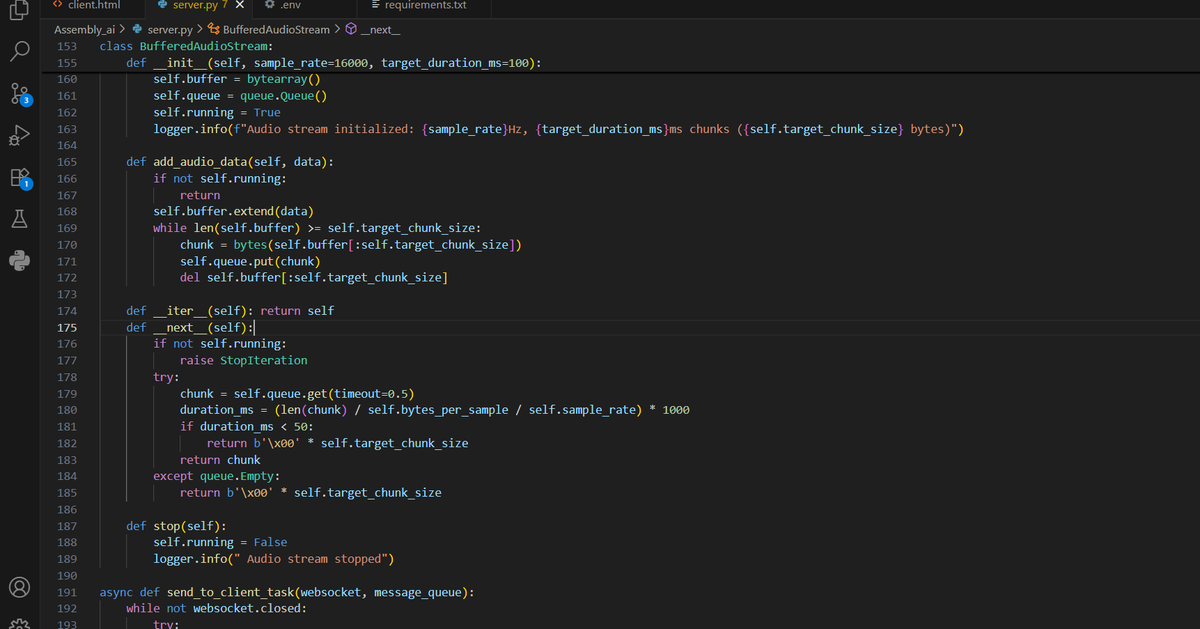Click self.queue = queue.Queue() line
Screen dimensions: 1200x629
point(240,96)
